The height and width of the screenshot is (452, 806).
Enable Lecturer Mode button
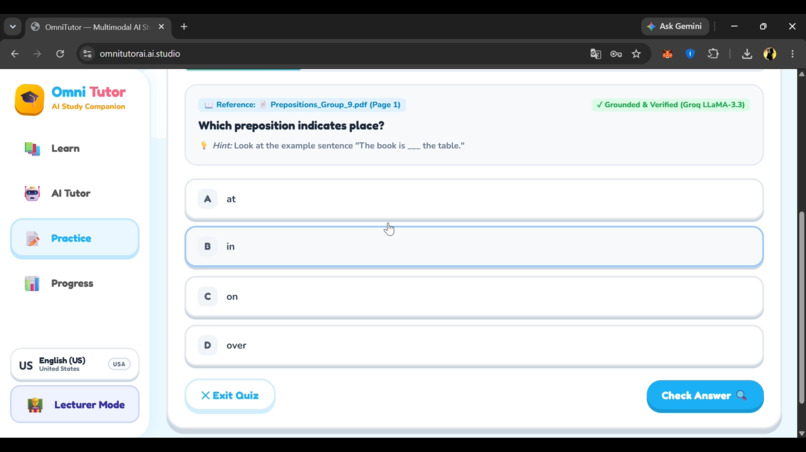click(x=75, y=405)
